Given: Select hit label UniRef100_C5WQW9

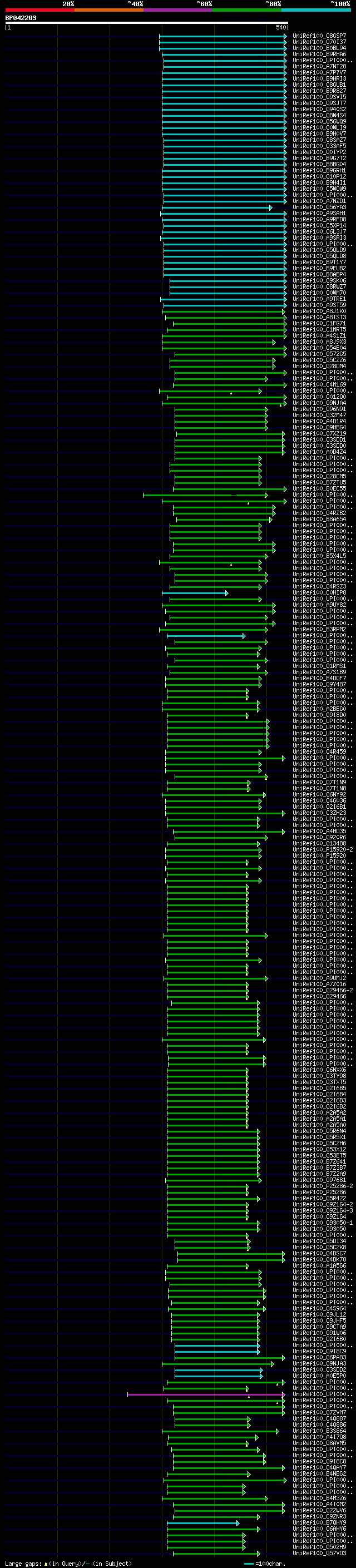Looking at the screenshot, I should (319, 189).
